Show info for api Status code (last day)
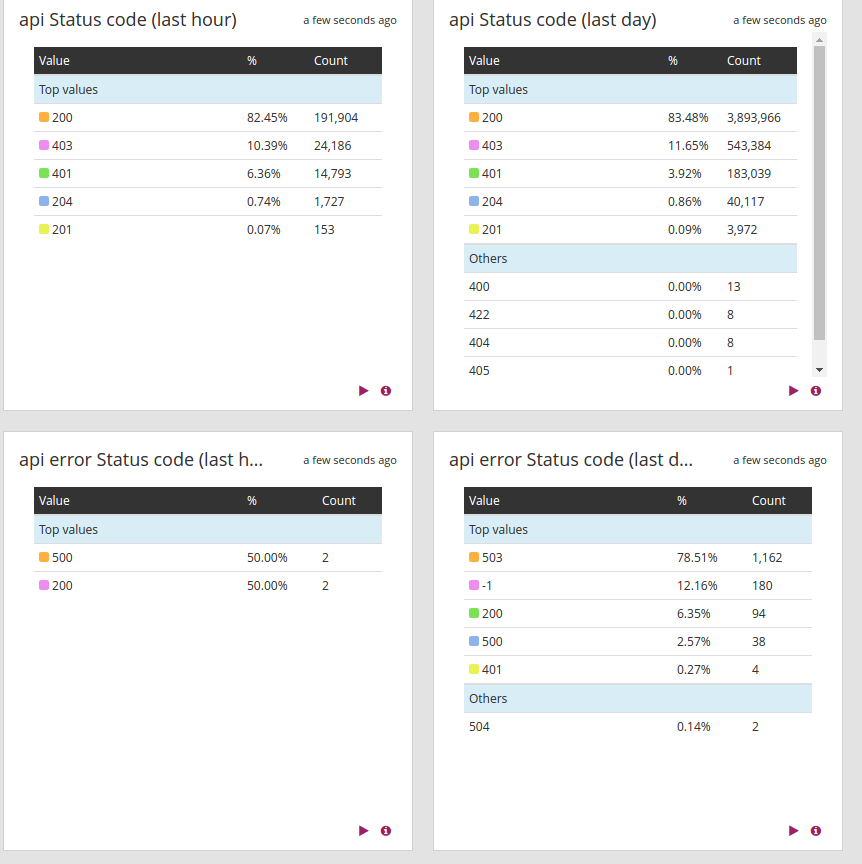 click(816, 391)
